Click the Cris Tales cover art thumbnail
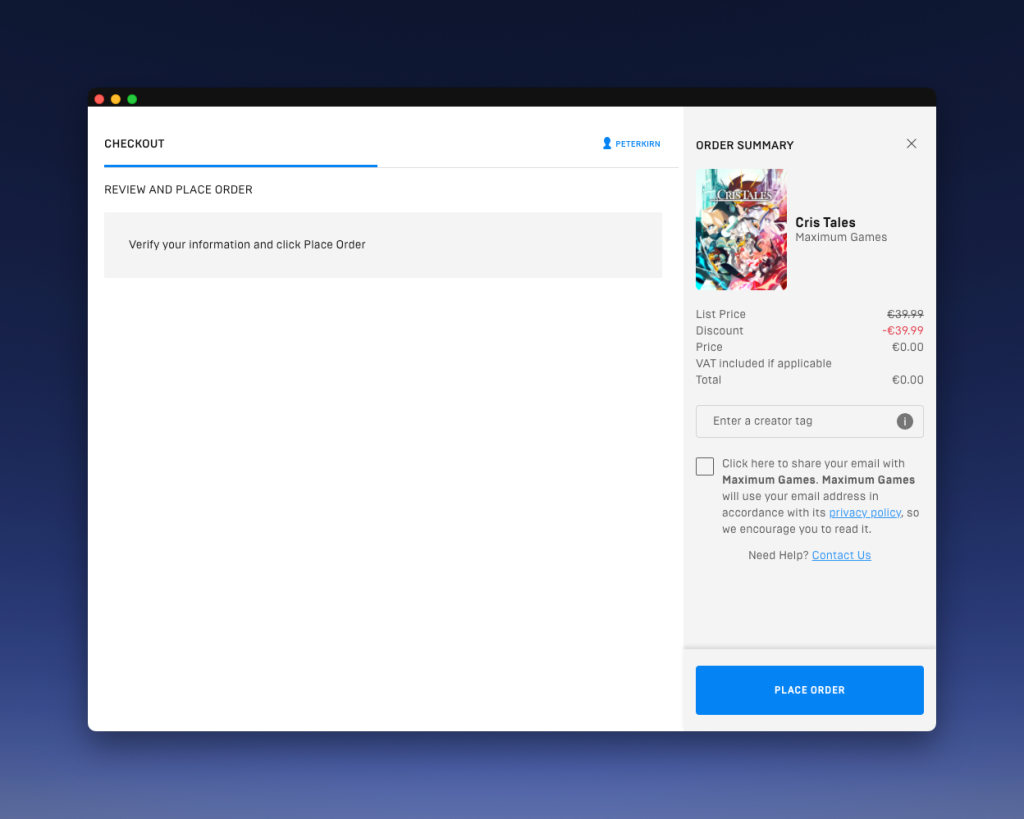 click(x=741, y=230)
